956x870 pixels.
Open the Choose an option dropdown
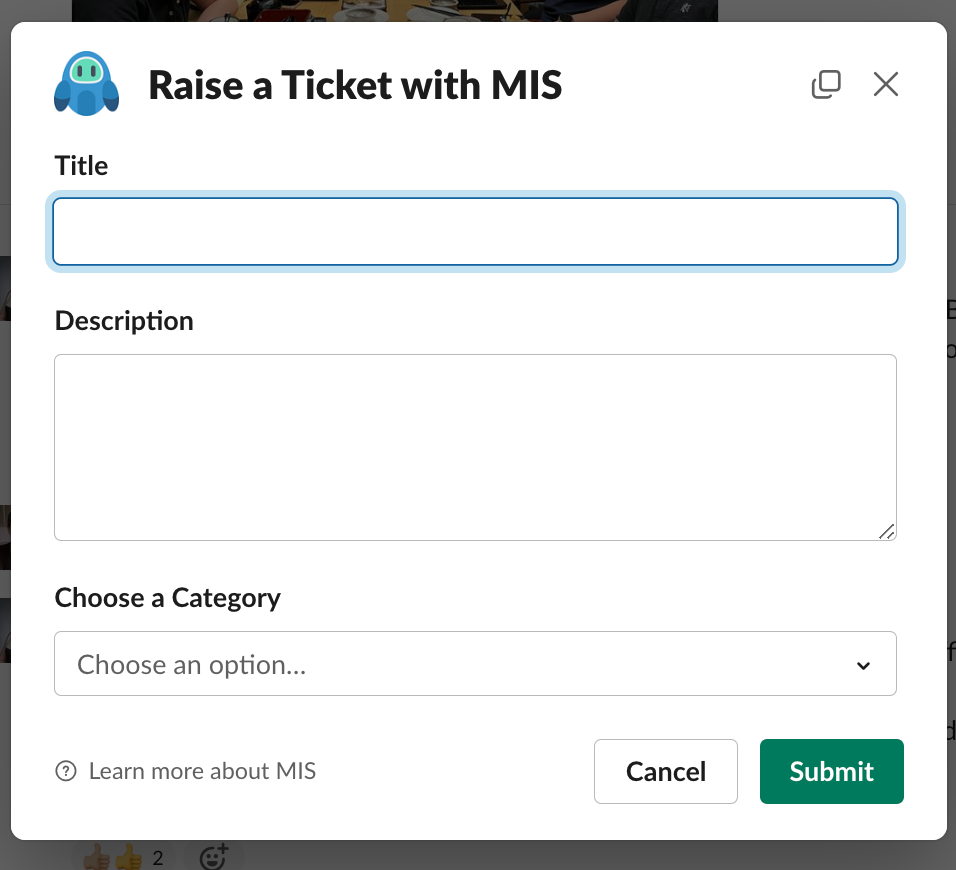click(x=475, y=663)
